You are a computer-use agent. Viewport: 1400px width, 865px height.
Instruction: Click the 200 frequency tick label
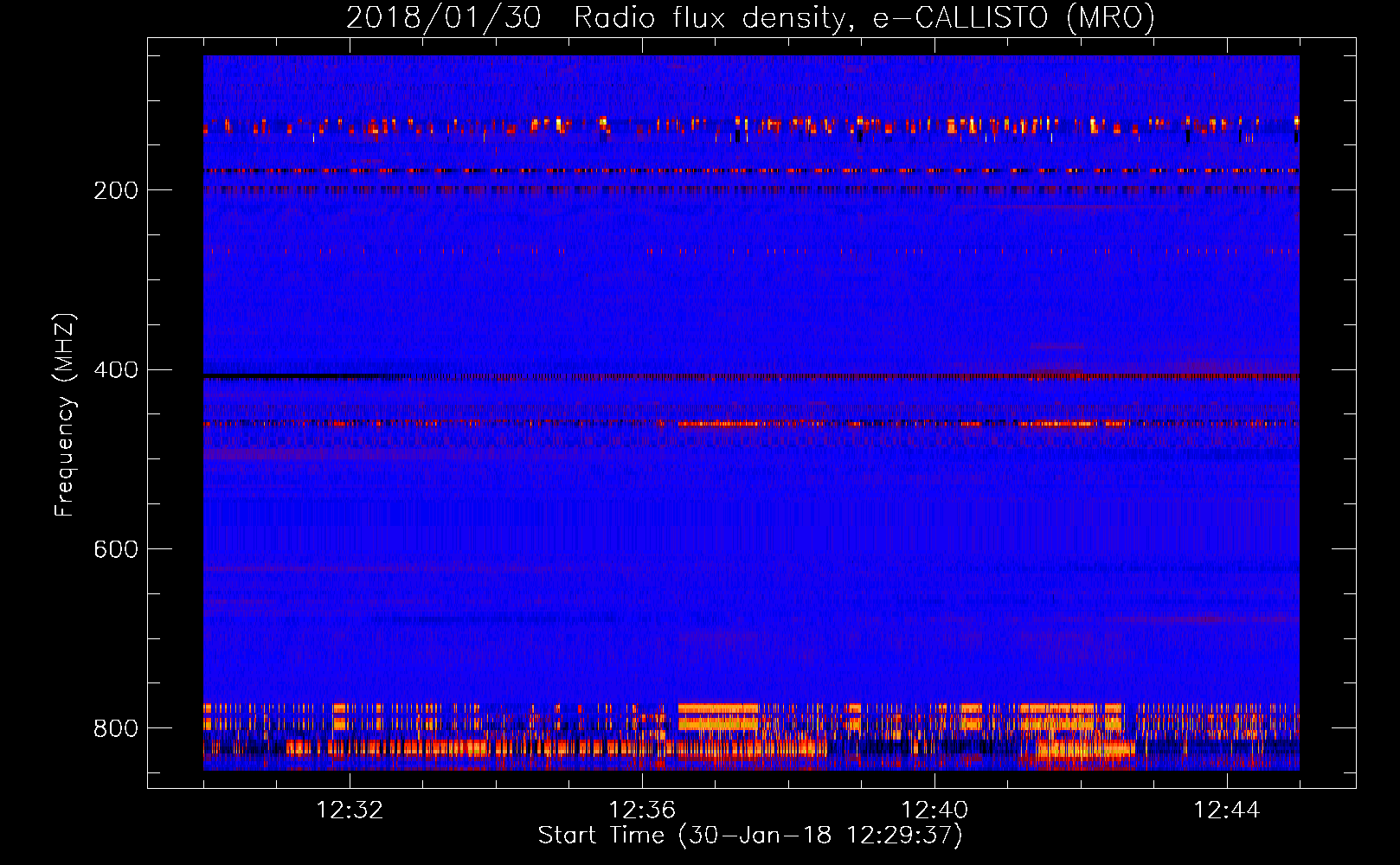(116, 190)
